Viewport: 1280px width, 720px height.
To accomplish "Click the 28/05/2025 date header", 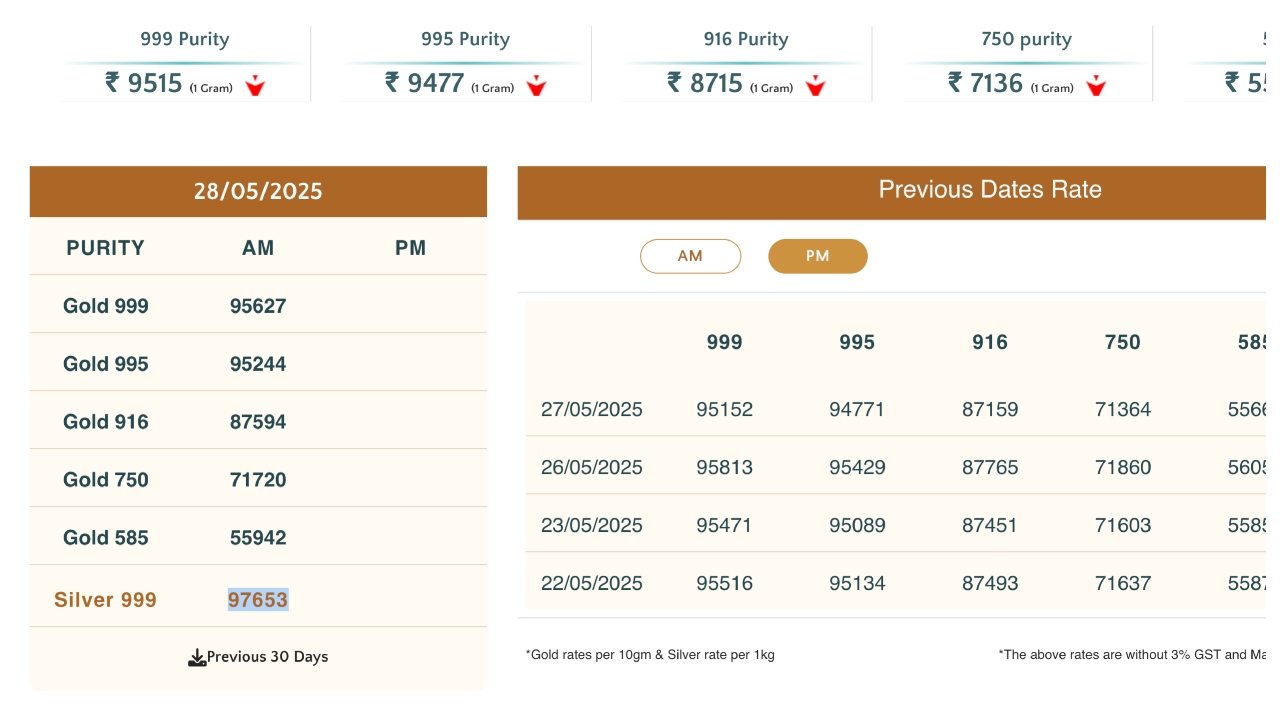I will click(x=258, y=192).
